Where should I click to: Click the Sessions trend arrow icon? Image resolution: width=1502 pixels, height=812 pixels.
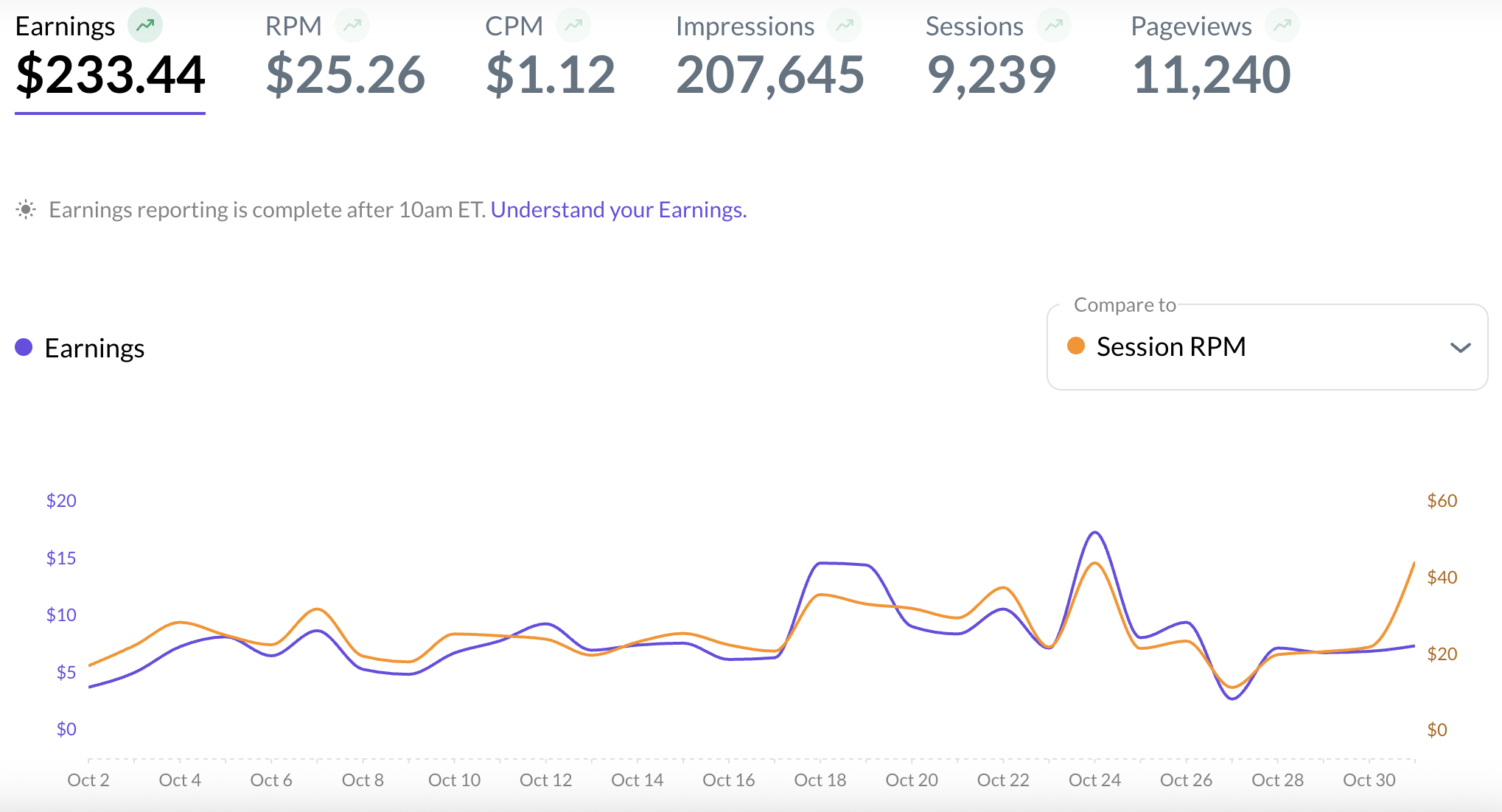pyautogui.click(x=1054, y=26)
